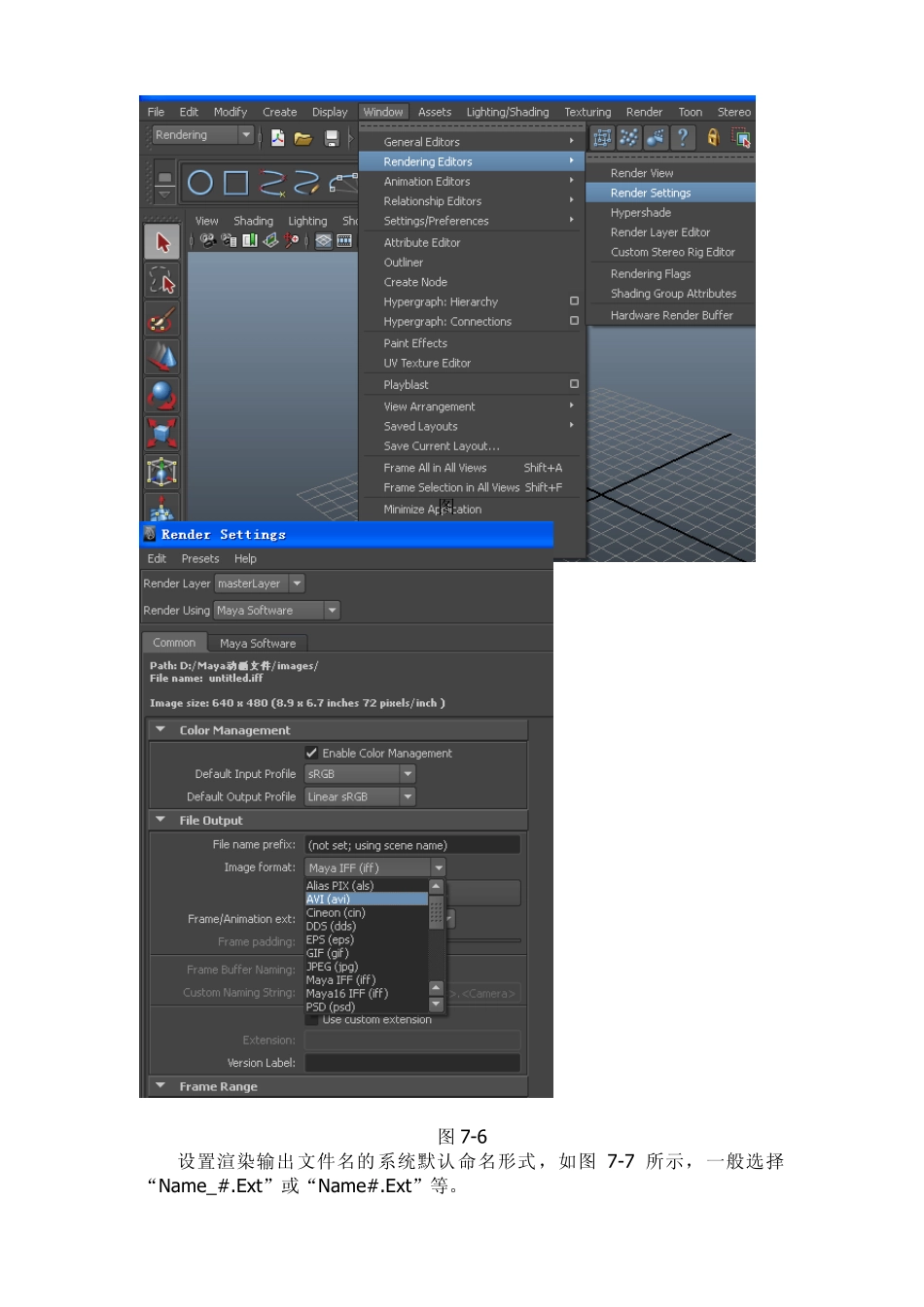This screenshot has height=1307, width=924.
Task: Click the option box beside Hypergraph: Hierarchy
Action: (574, 301)
